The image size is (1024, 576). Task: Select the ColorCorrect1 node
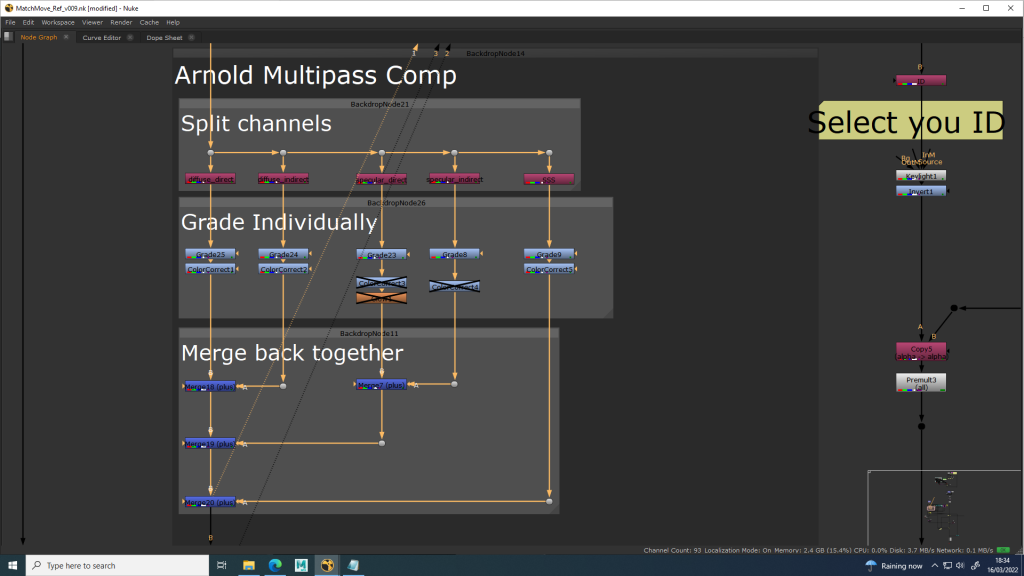coord(210,269)
